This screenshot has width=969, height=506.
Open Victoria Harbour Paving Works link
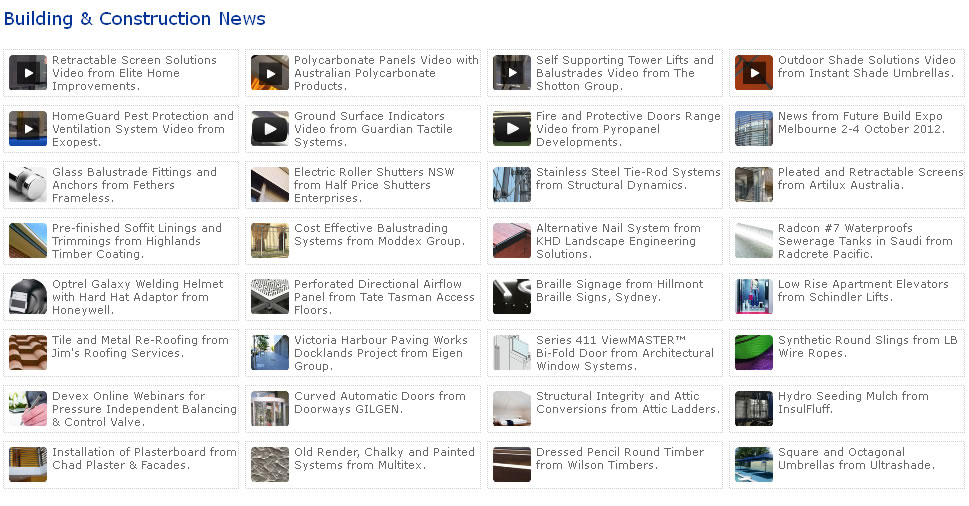(381, 353)
